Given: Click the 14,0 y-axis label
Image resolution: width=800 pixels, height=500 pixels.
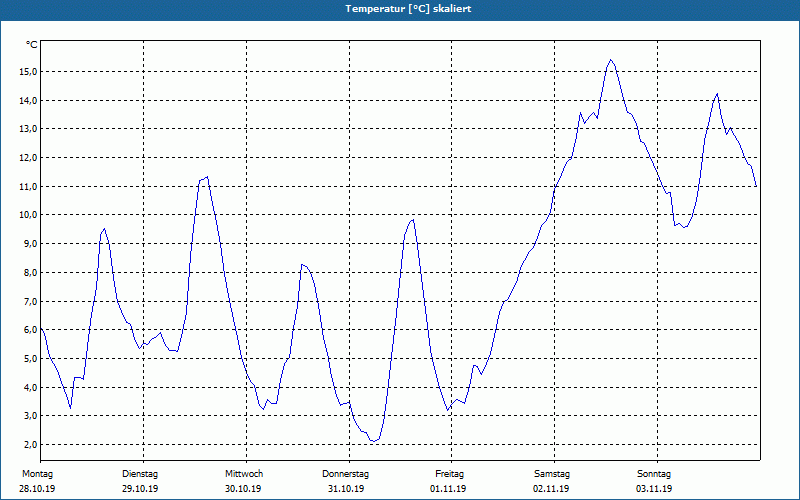Looking at the screenshot, I should (x=28, y=101).
